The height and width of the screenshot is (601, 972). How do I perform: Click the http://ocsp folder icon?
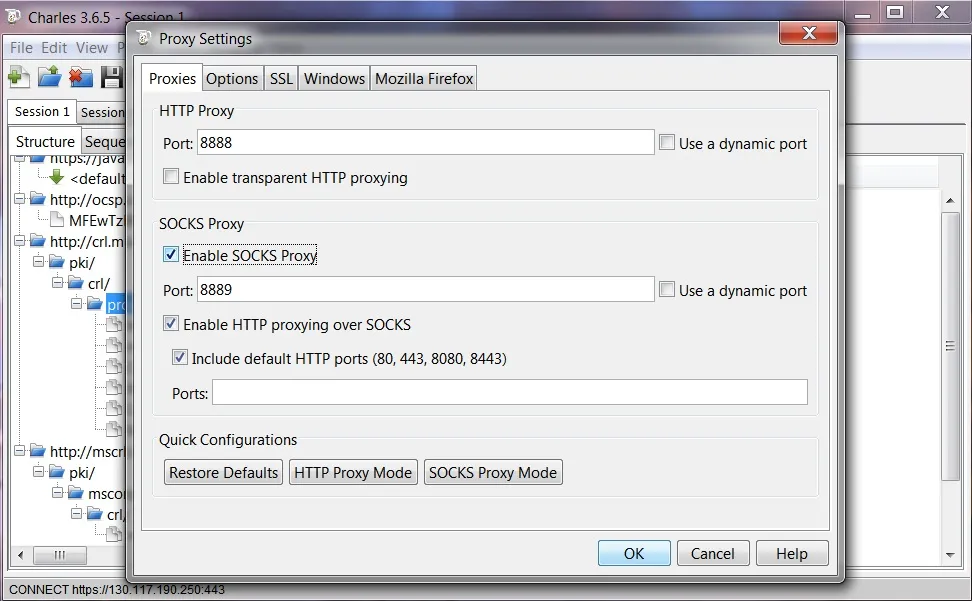tap(38, 199)
